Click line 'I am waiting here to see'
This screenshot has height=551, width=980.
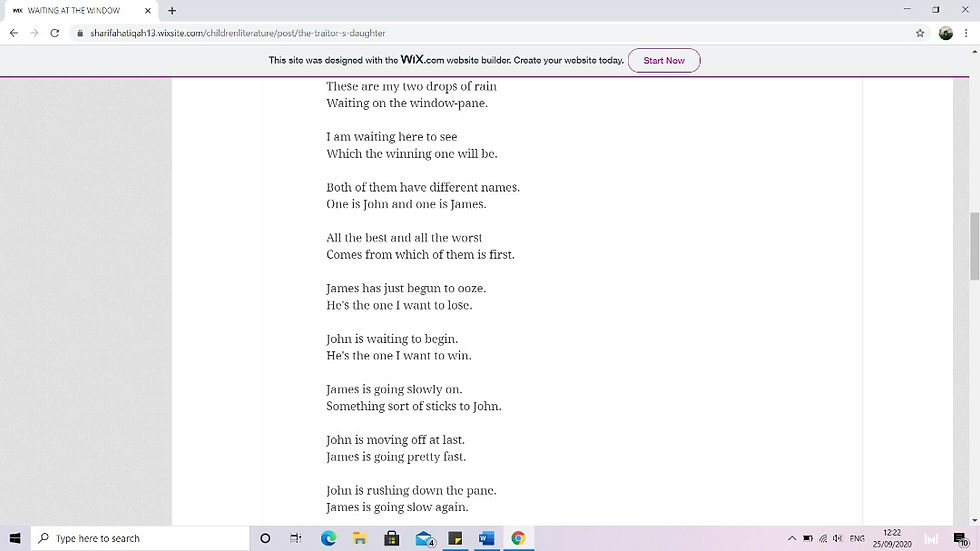[x=392, y=137]
